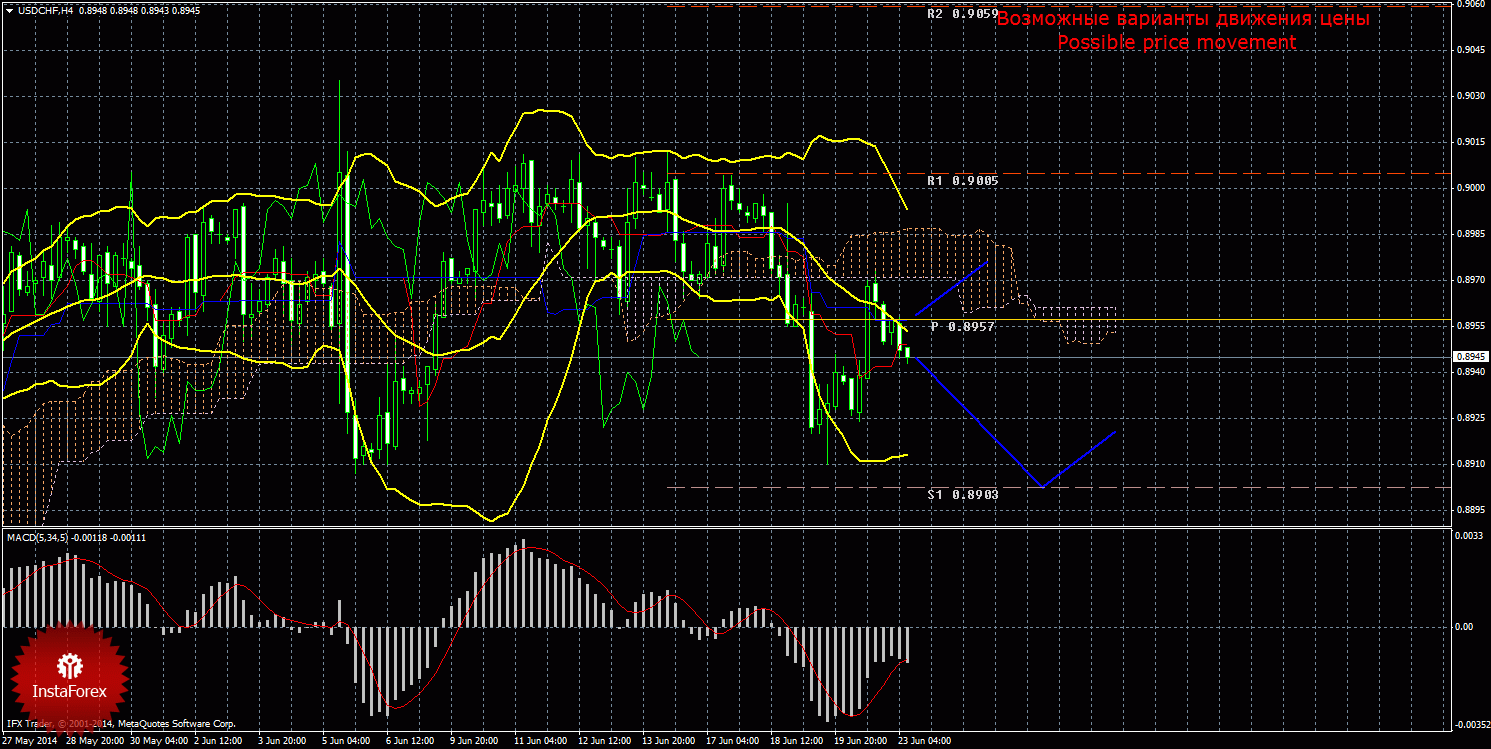Click the 12 Jun 12:00 time label
The width and height of the screenshot is (1491, 749).
605,742
